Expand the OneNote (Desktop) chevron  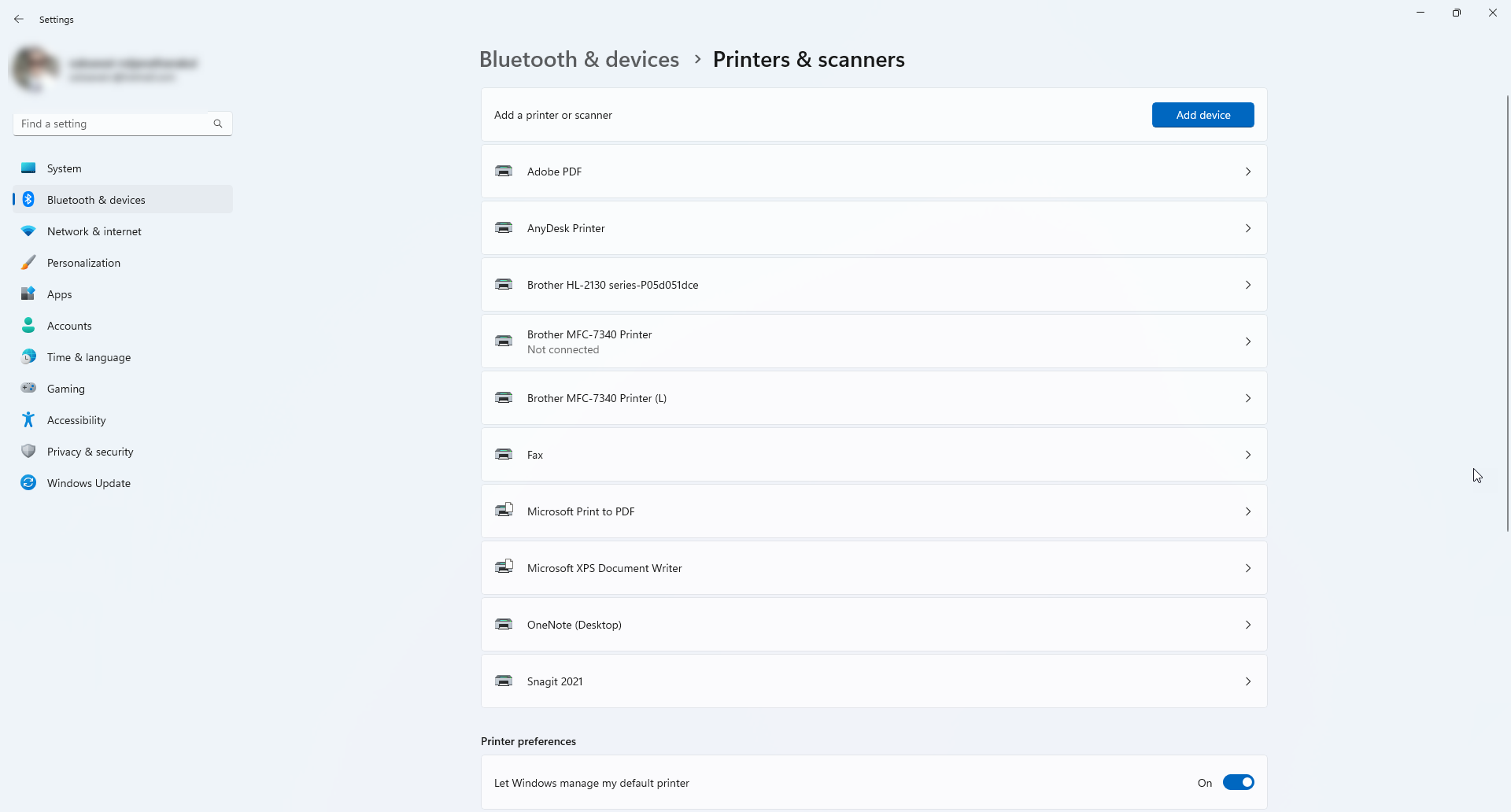pos(1248,625)
